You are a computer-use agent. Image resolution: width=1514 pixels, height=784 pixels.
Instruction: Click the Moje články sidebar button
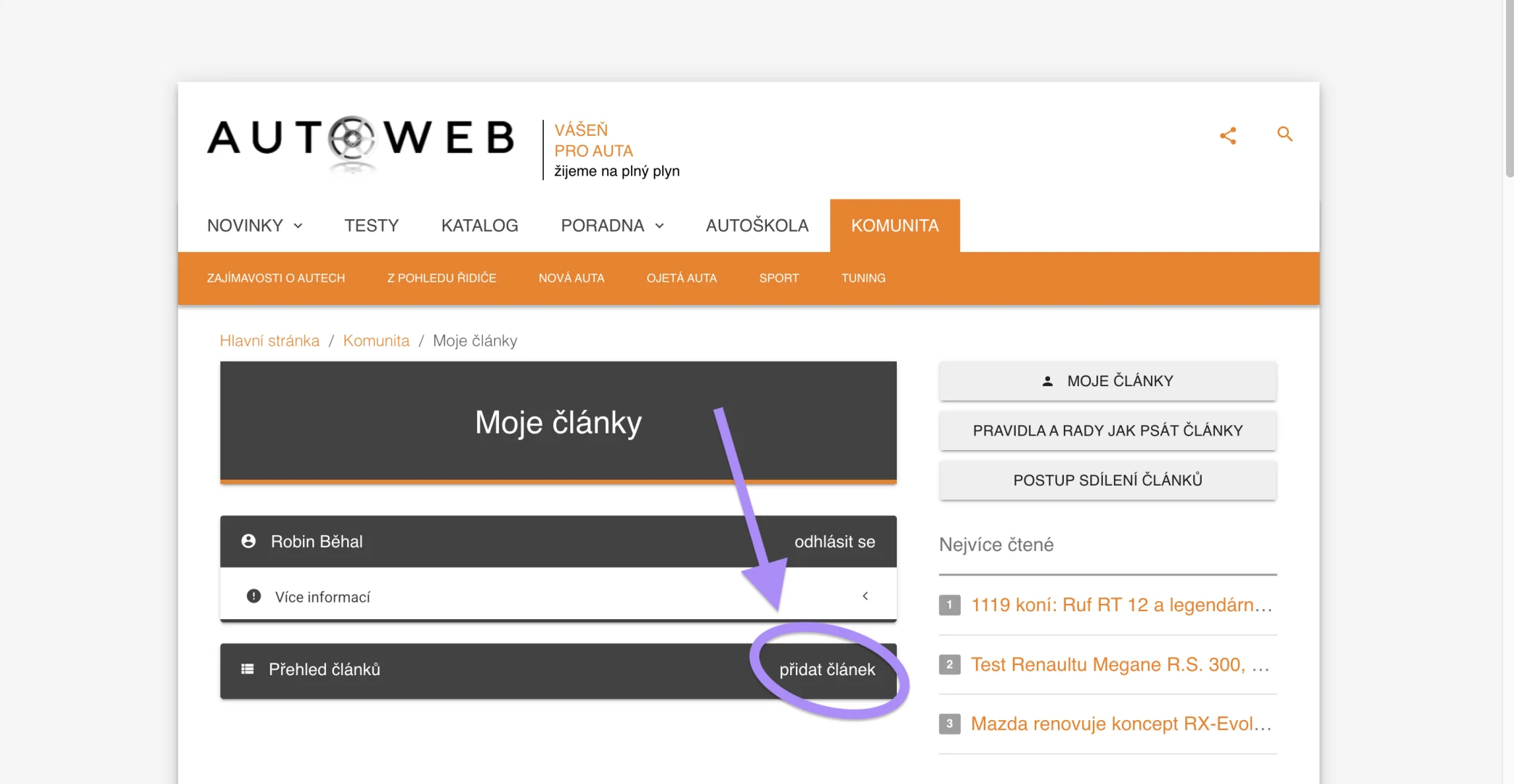pos(1107,380)
